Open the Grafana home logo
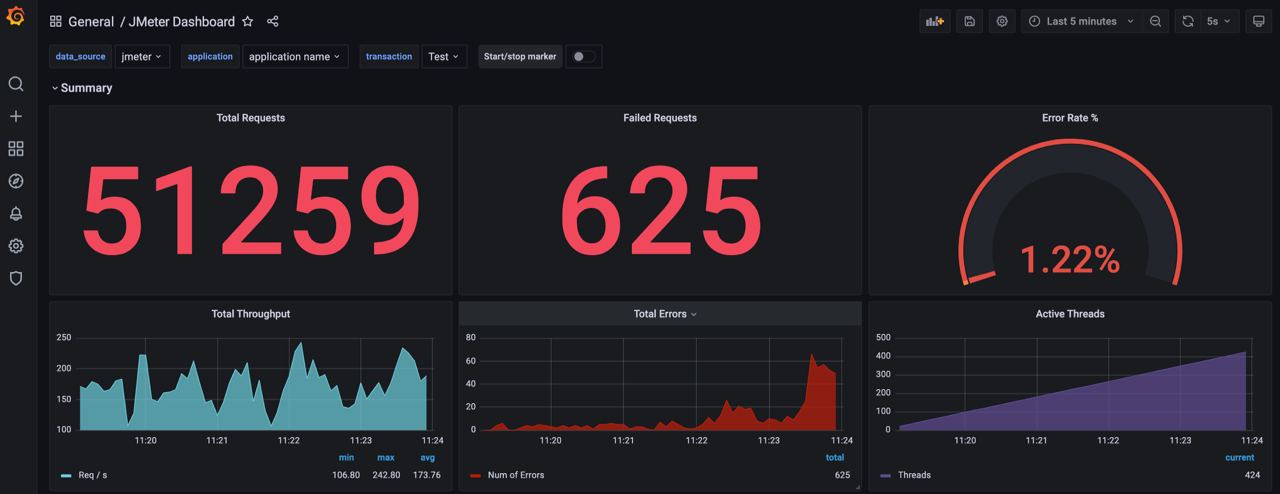The width and height of the screenshot is (1280, 494). (16, 17)
